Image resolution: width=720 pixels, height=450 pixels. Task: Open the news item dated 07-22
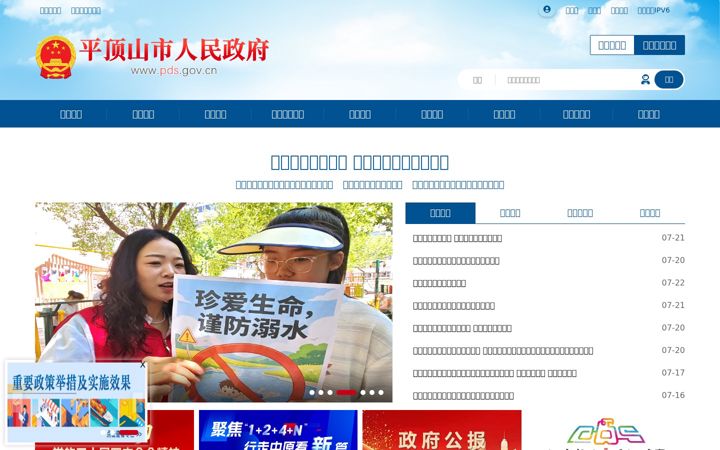pos(439,283)
